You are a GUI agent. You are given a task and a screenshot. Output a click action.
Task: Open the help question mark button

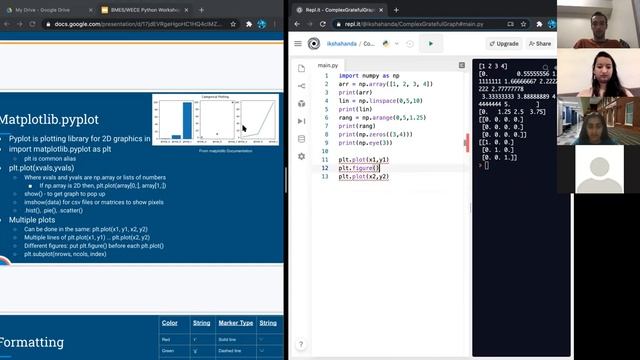(x=301, y=344)
